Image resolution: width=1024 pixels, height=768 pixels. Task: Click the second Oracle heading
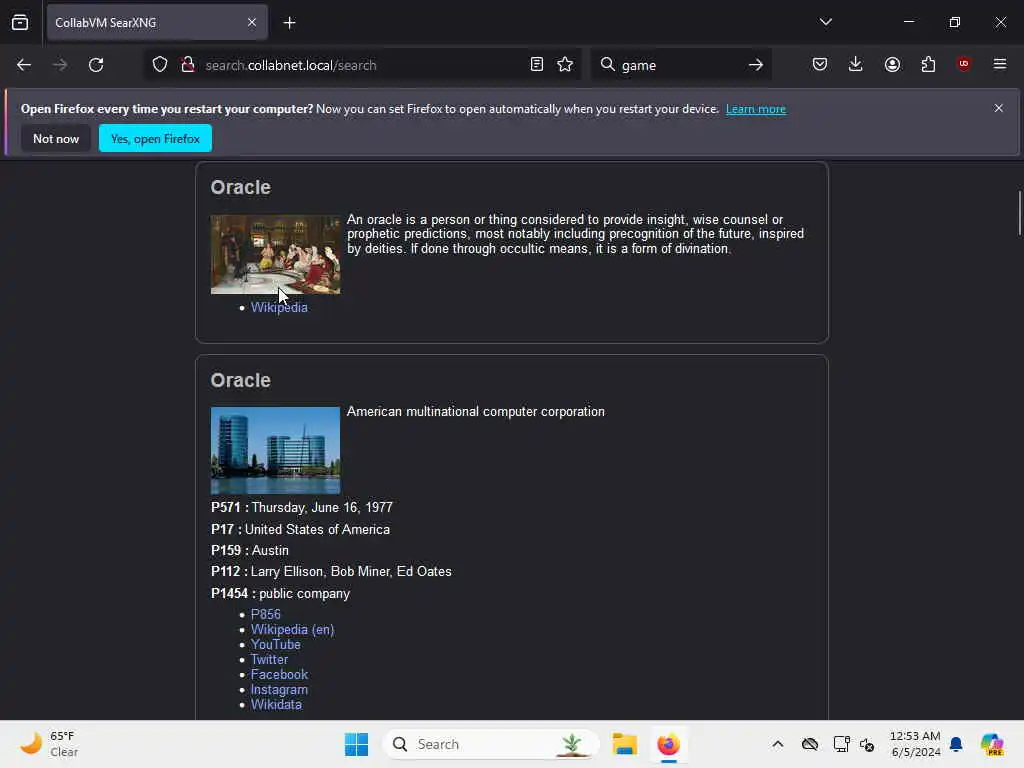(240, 380)
